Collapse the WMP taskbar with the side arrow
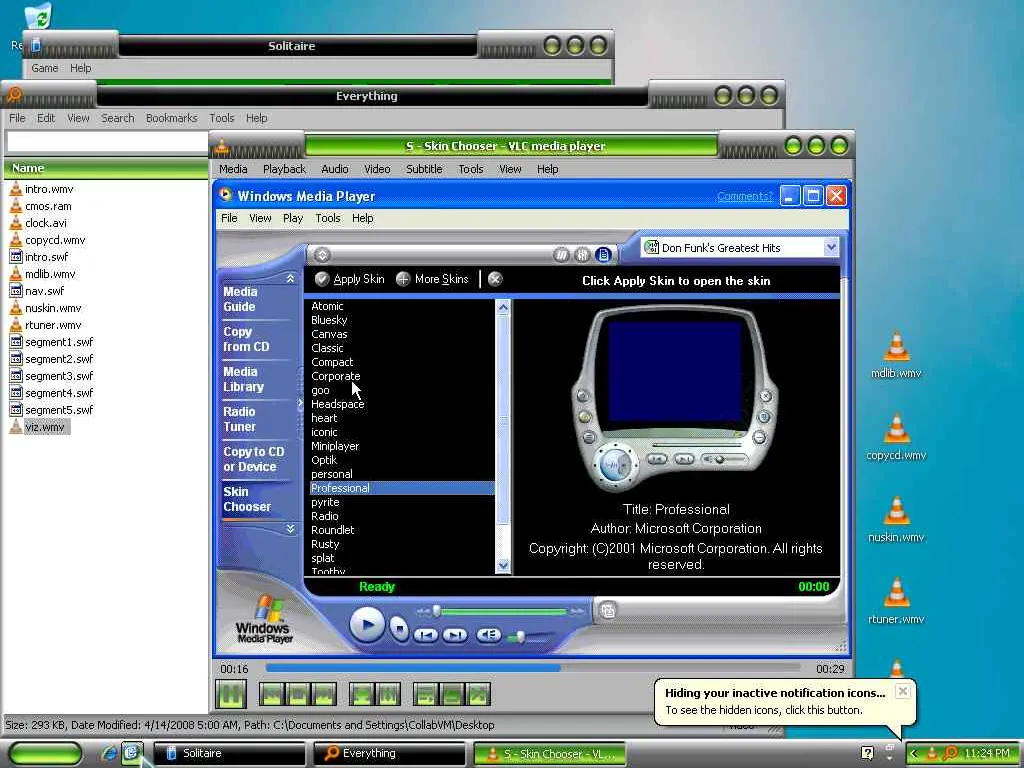 [300, 403]
